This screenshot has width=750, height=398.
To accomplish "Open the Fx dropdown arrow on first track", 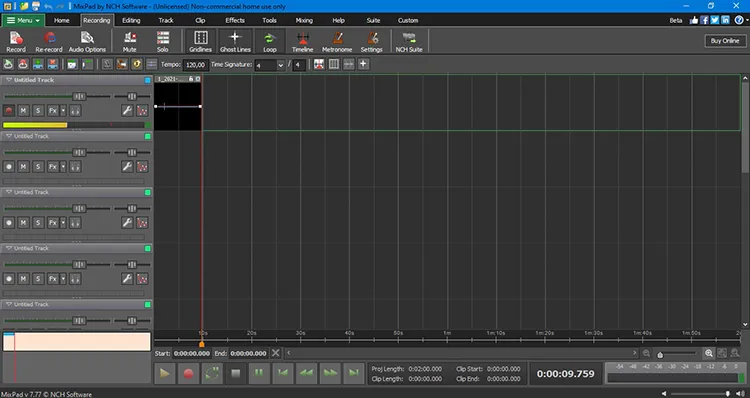I will click(x=63, y=111).
